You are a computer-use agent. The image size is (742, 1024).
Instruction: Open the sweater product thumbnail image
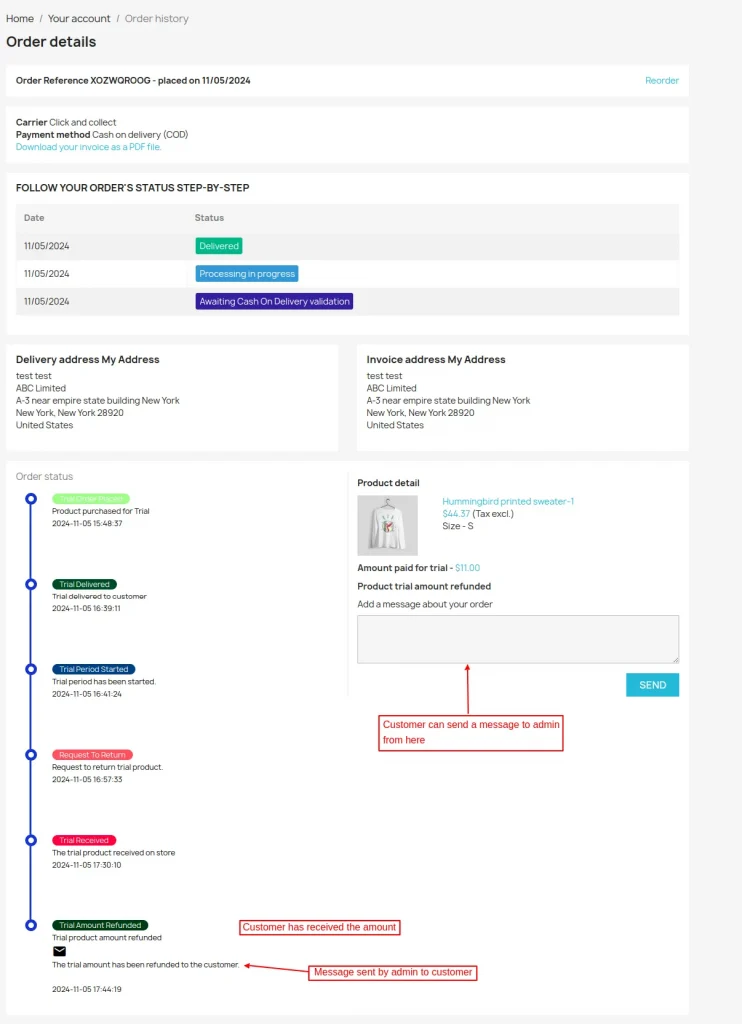388,525
